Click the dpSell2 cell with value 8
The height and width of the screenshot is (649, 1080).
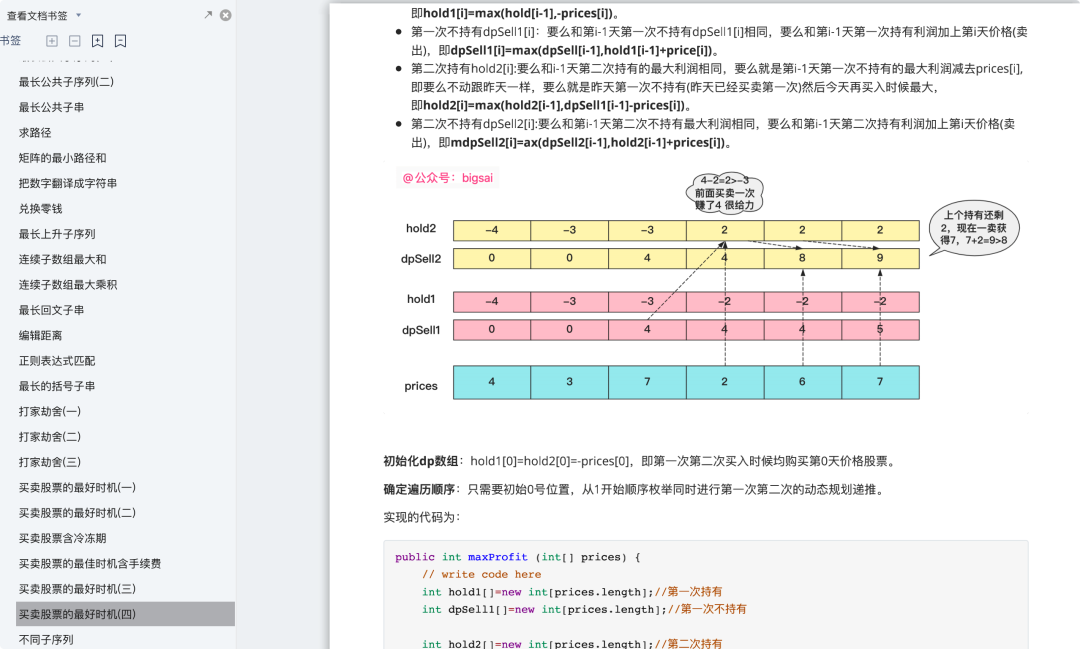click(802, 258)
